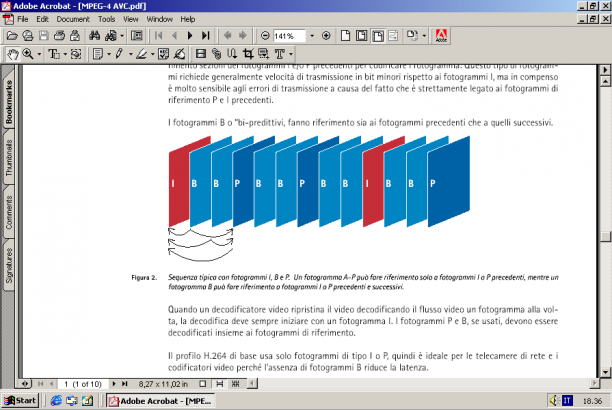Image resolution: width=612 pixels, height=410 pixels.
Task: Select the Hand tool
Action: pos(13,54)
